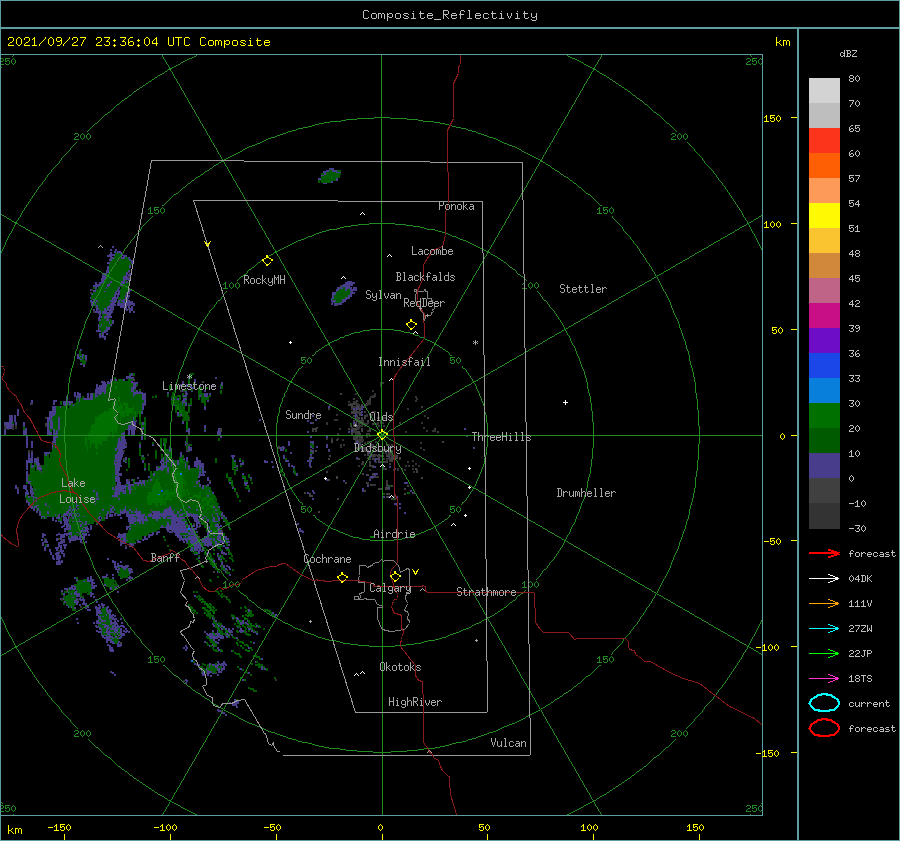Click the Innisfail label
Screen dimensions: 900x841
pos(404,362)
